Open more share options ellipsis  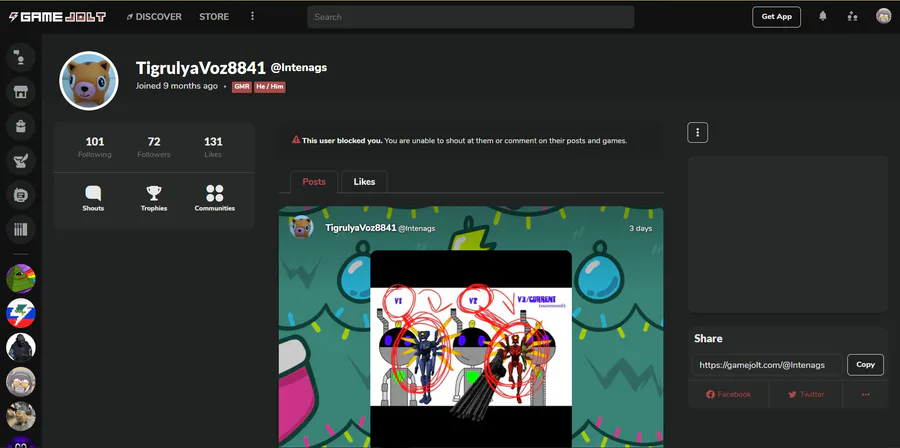click(x=866, y=395)
